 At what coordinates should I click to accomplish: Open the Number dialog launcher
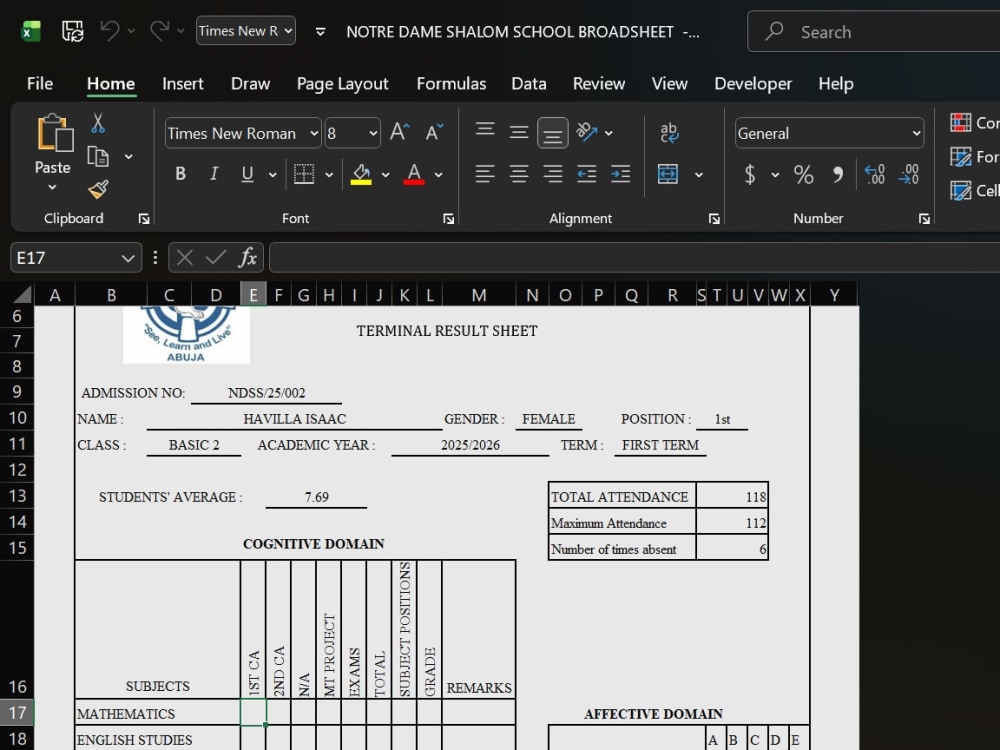tap(924, 219)
